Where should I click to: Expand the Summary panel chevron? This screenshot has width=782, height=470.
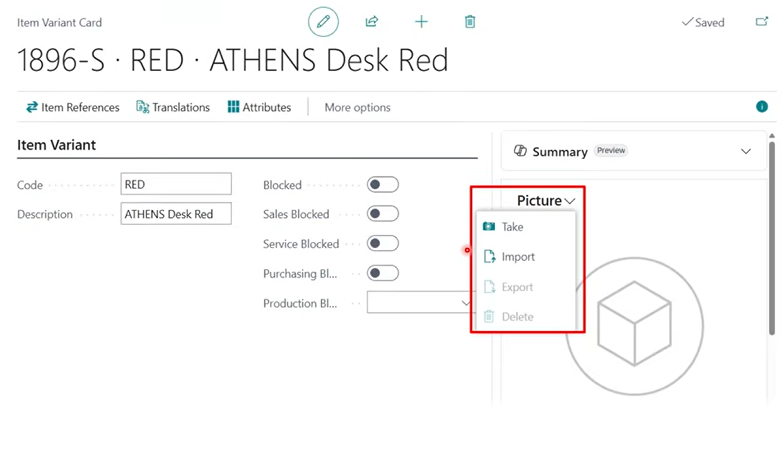[x=745, y=152]
